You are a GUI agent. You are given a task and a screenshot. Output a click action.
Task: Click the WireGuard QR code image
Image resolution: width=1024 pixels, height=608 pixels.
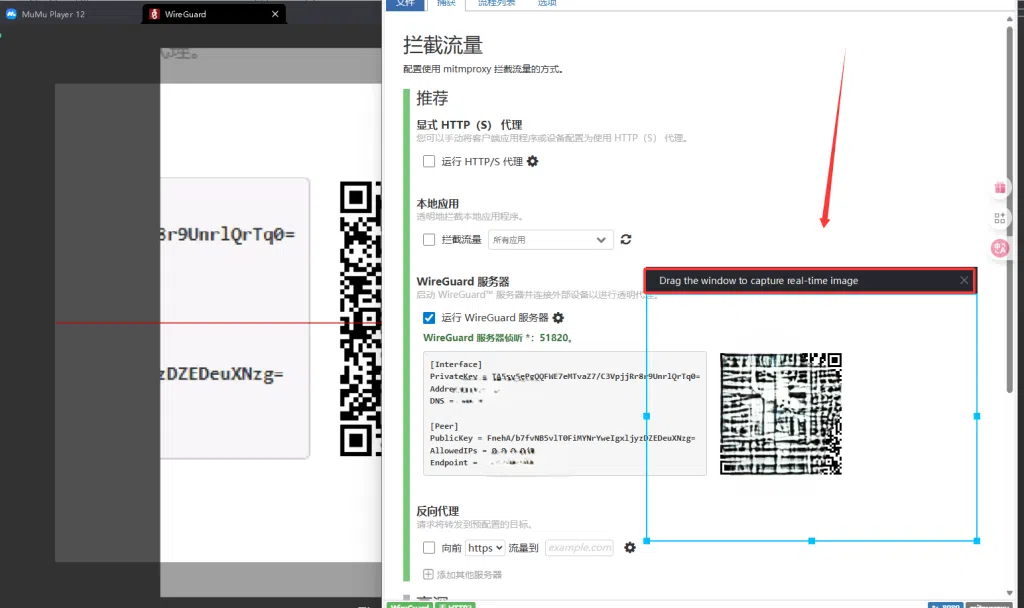point(780,413)
